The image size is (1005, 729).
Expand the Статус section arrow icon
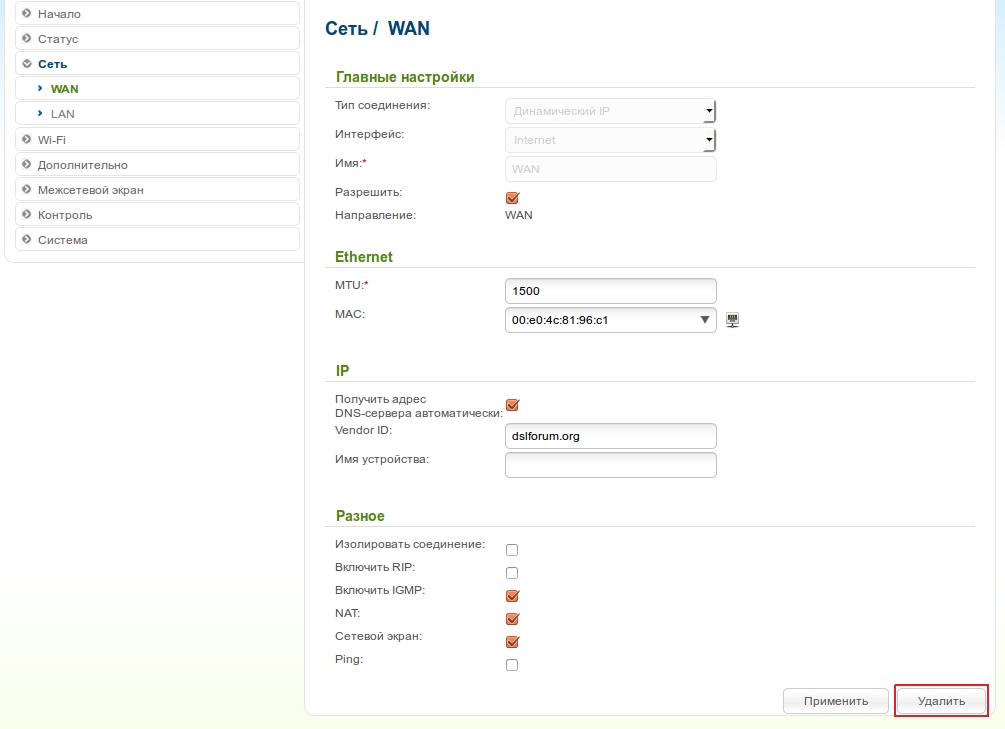(x=27, y=39)
